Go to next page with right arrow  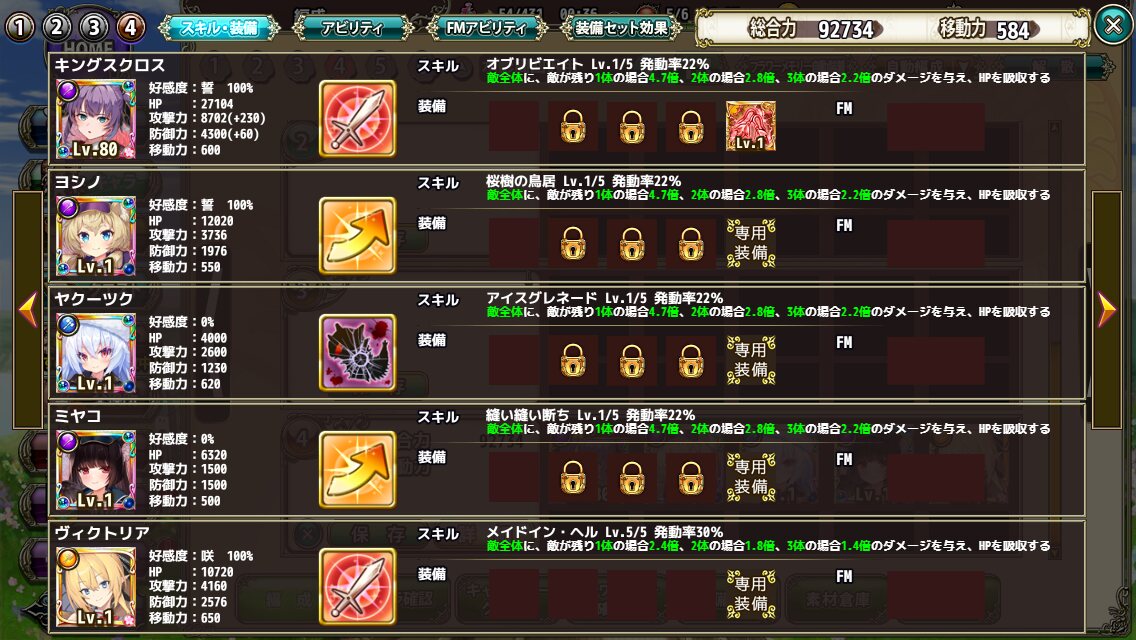coord(1106,310)
